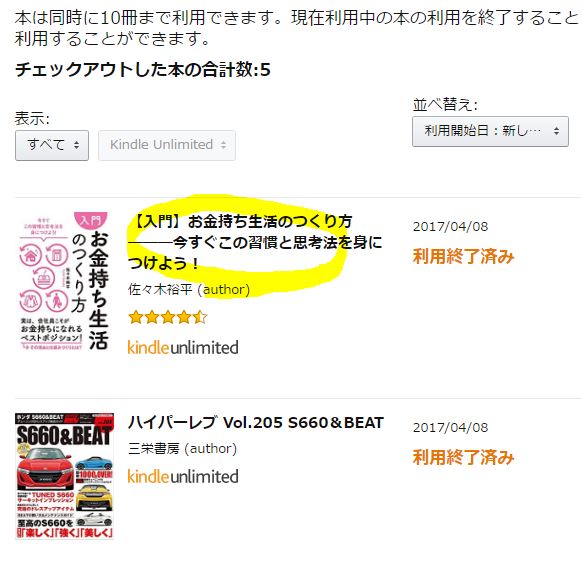581x562 pixels.
Task: Click the 2017/04/08 date of S660&BEAT entry
Action: pyautogui.click(x=451, y=428)
